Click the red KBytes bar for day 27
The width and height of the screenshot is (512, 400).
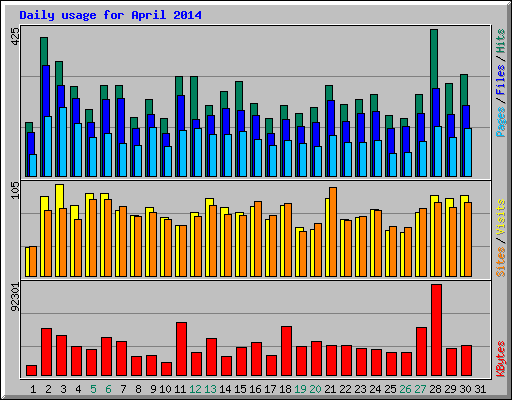[421, 351]
